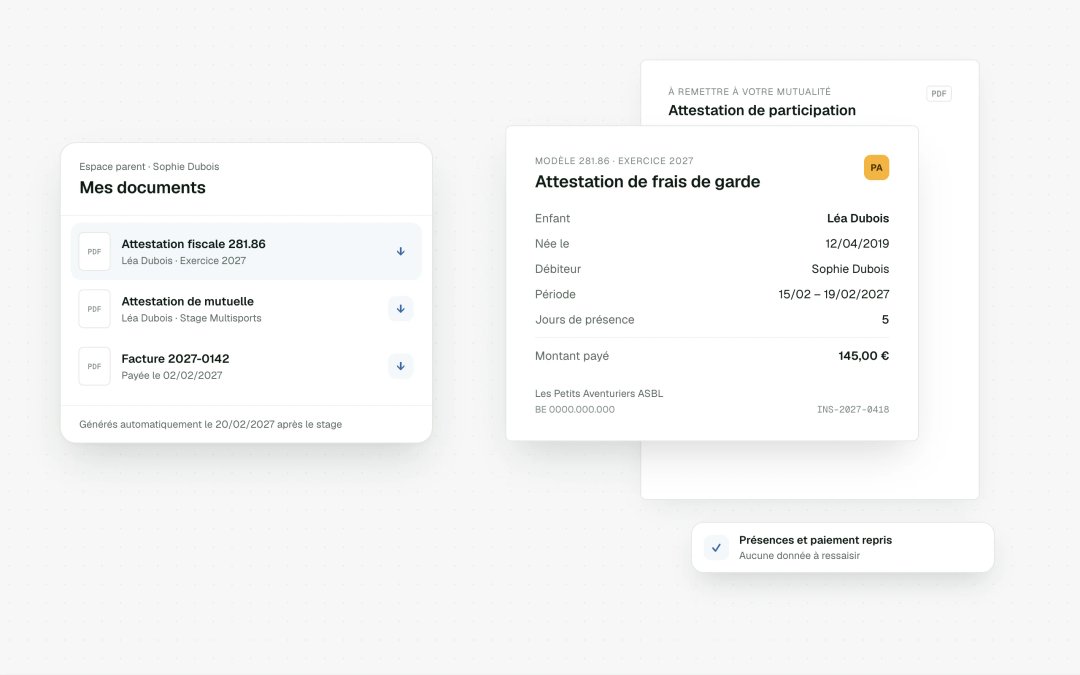Click the 'Espace parent · Sophie Dubois' label
Screen dimensions: 1080x675
[149, 167]
